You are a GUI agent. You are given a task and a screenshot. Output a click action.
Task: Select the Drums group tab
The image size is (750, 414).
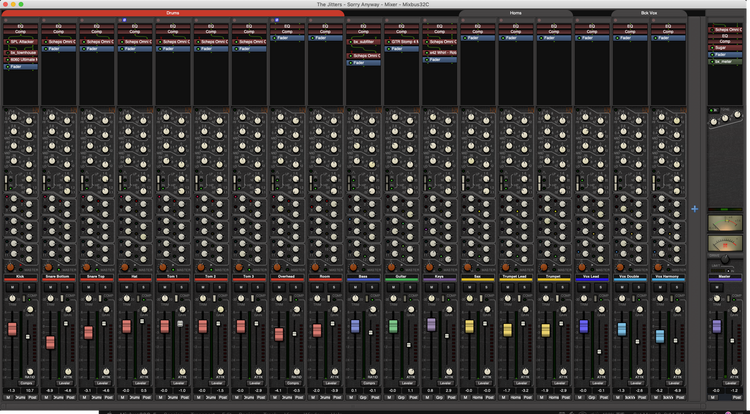173,13
